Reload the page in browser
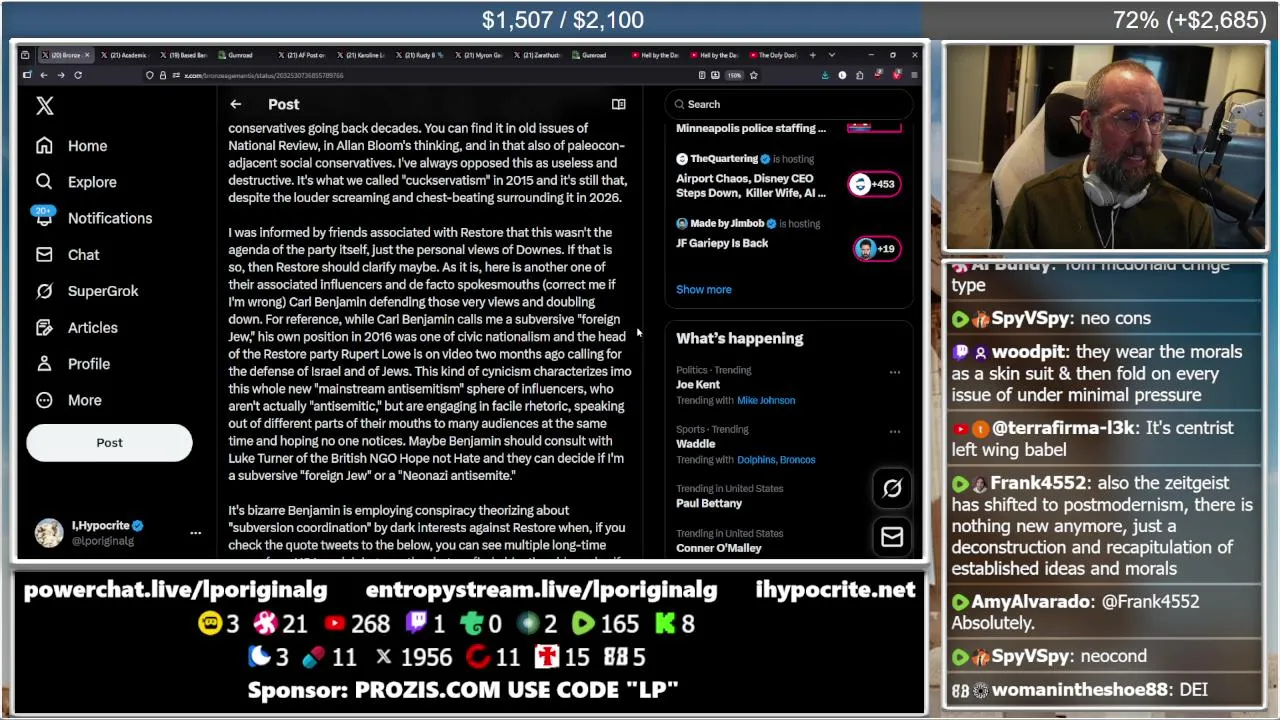Viewport: 1280px width, 720px height. tap(78, 75)
